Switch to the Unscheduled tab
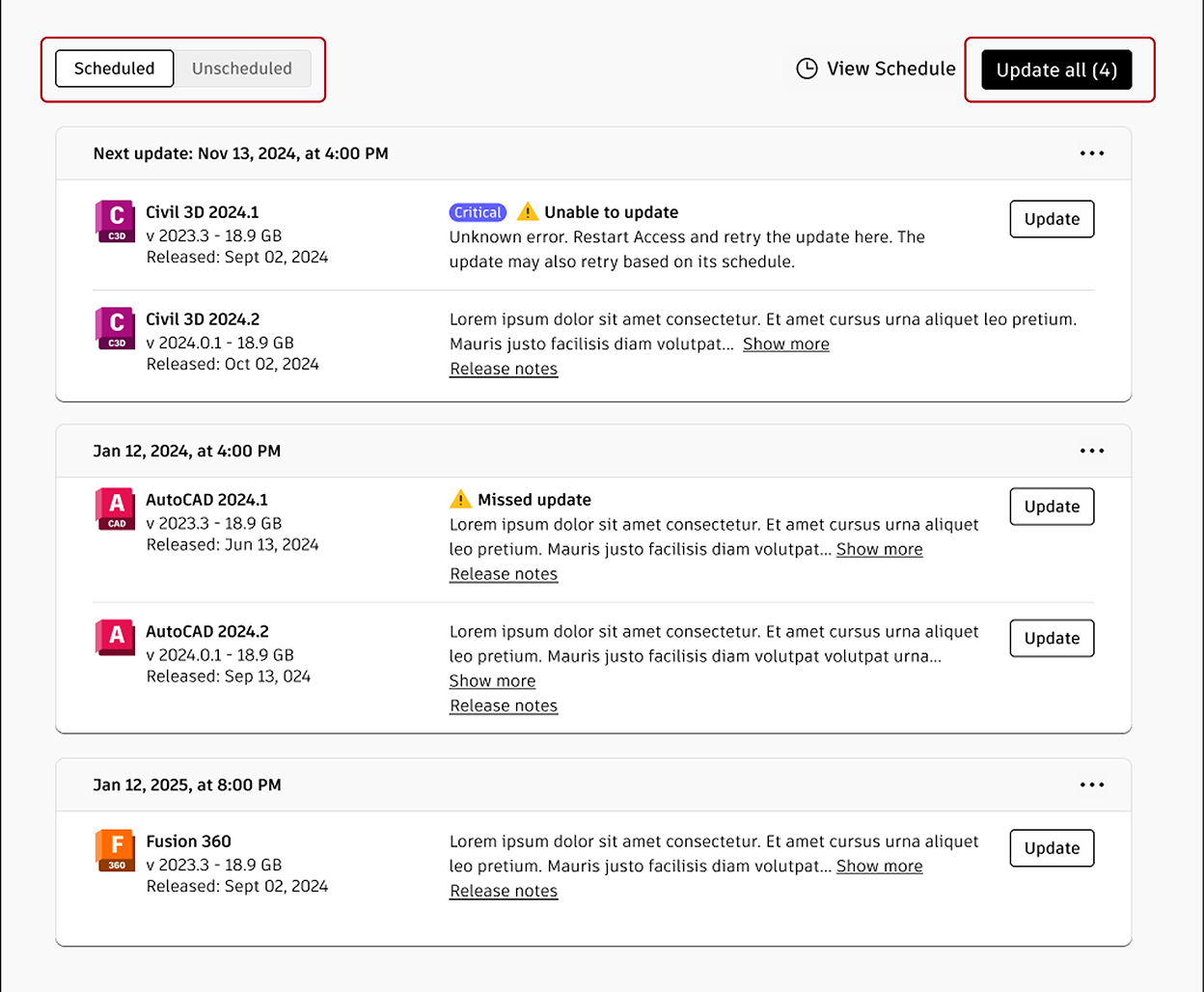This screenshot has width=1204, height=992. pos(242,69)
